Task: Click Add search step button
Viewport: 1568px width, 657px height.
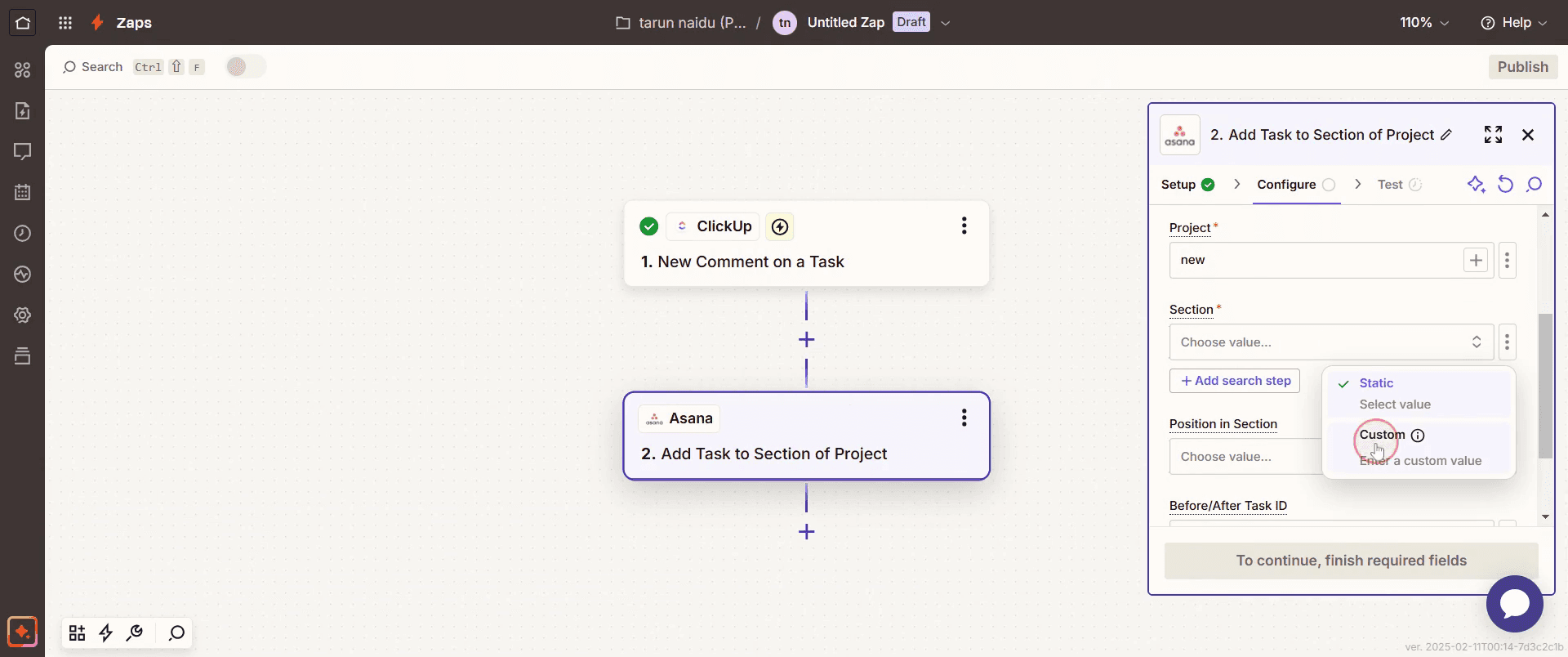Action: pos(1235,381)
